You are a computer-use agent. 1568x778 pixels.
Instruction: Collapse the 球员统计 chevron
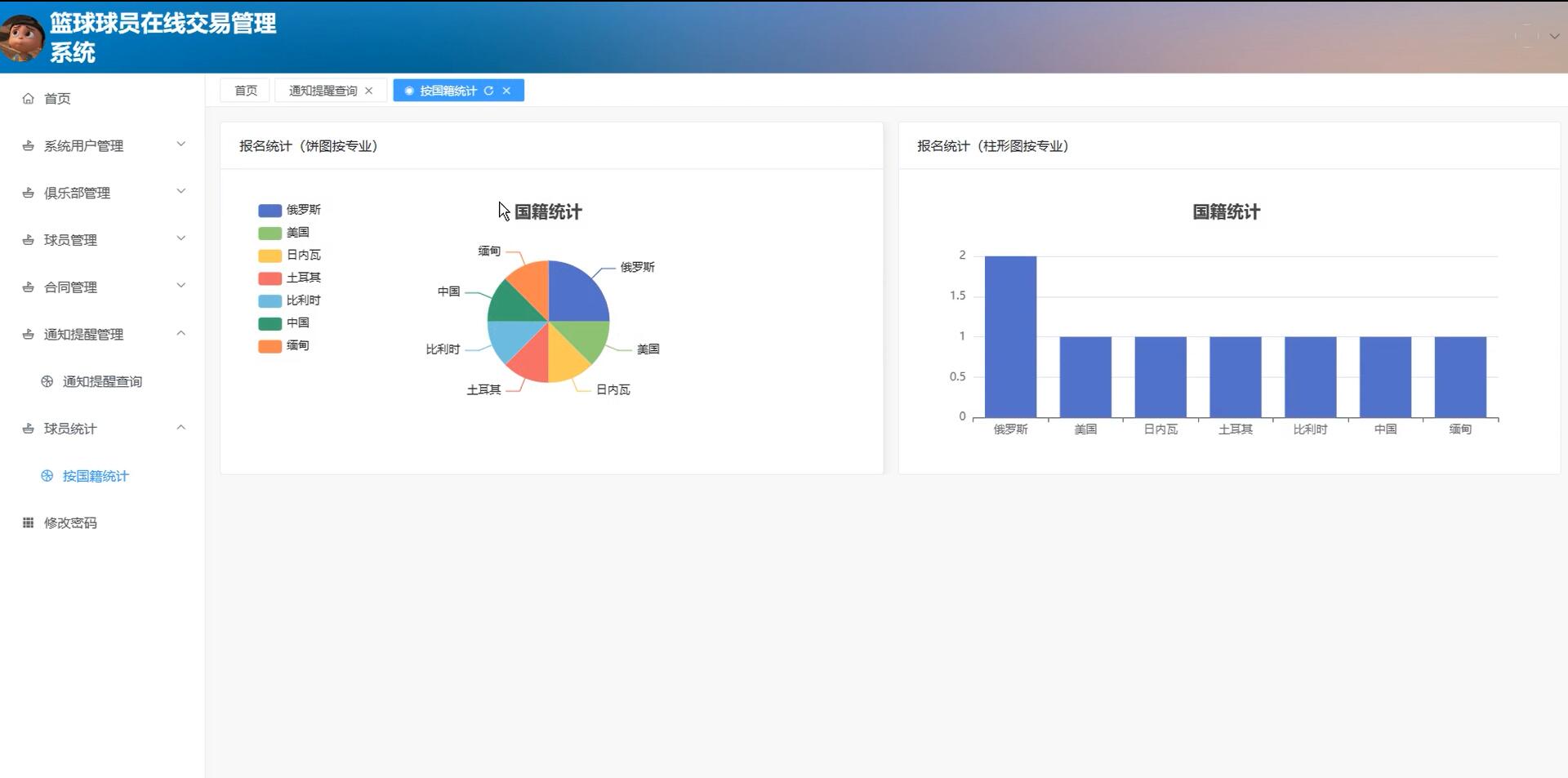(181, 427)
